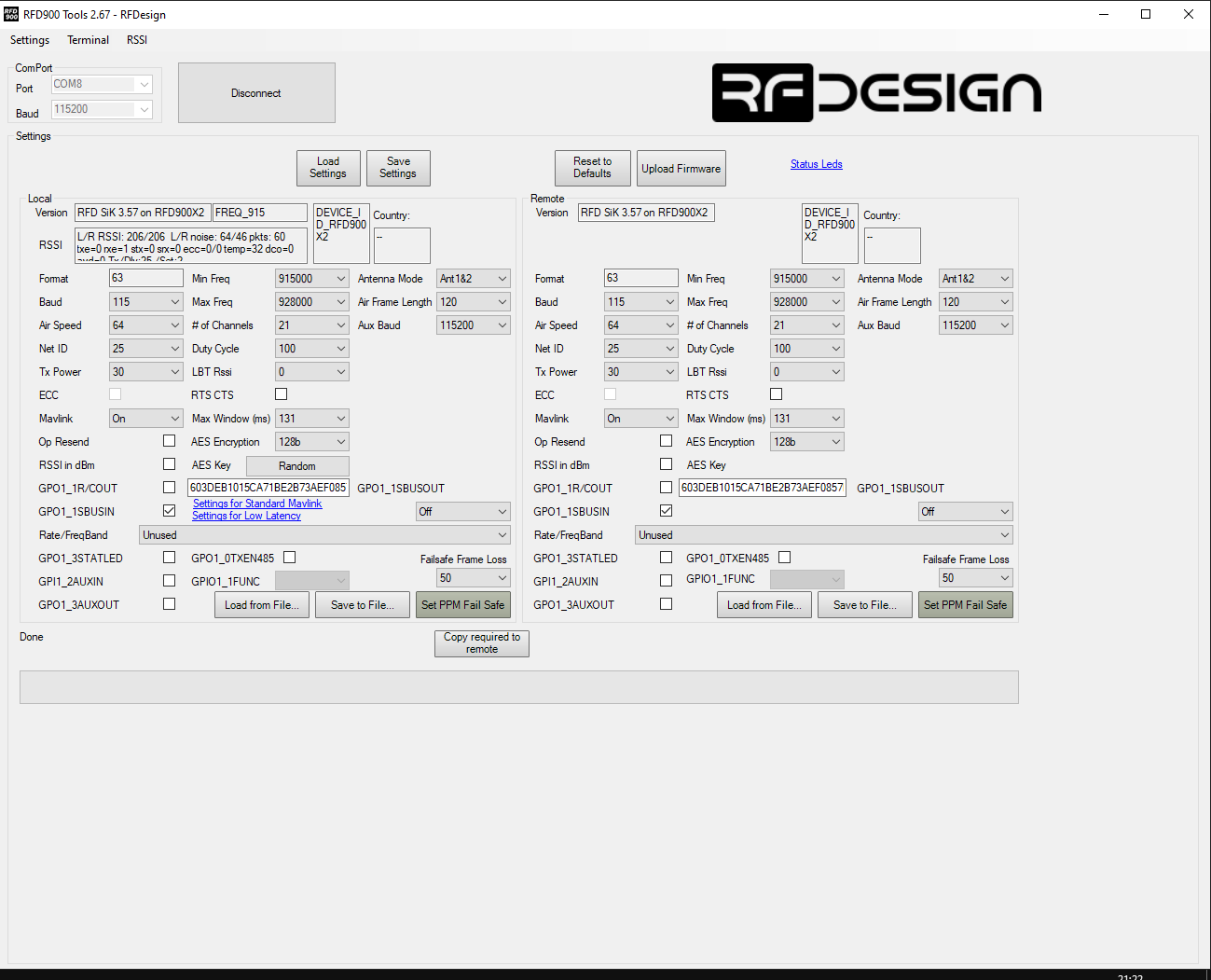Toggle Local GPI1_2AUXIN checkbox
This screenshot has height=980, width=1211.
point(169,581)
